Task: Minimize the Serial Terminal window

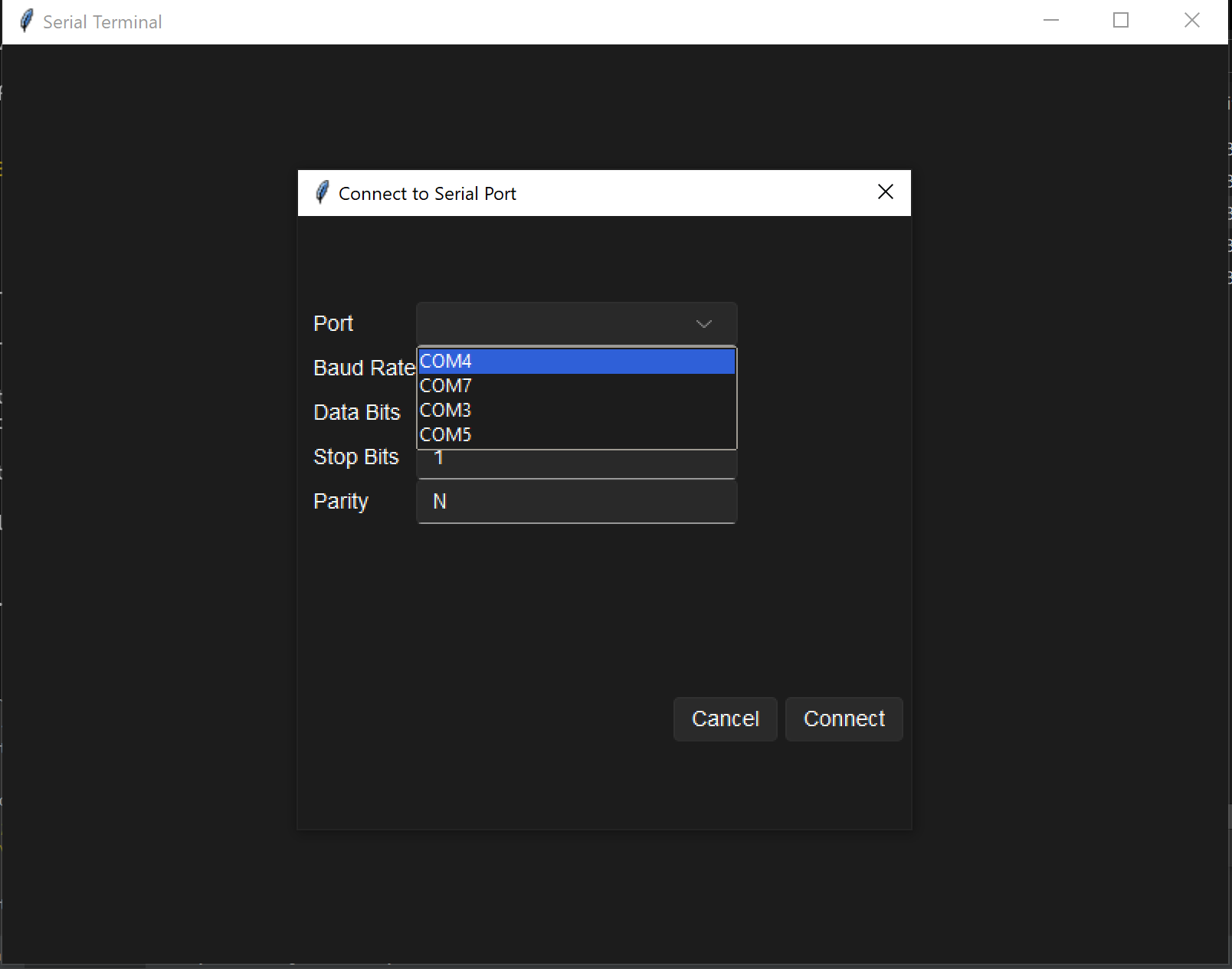Action: point(1051,21)
